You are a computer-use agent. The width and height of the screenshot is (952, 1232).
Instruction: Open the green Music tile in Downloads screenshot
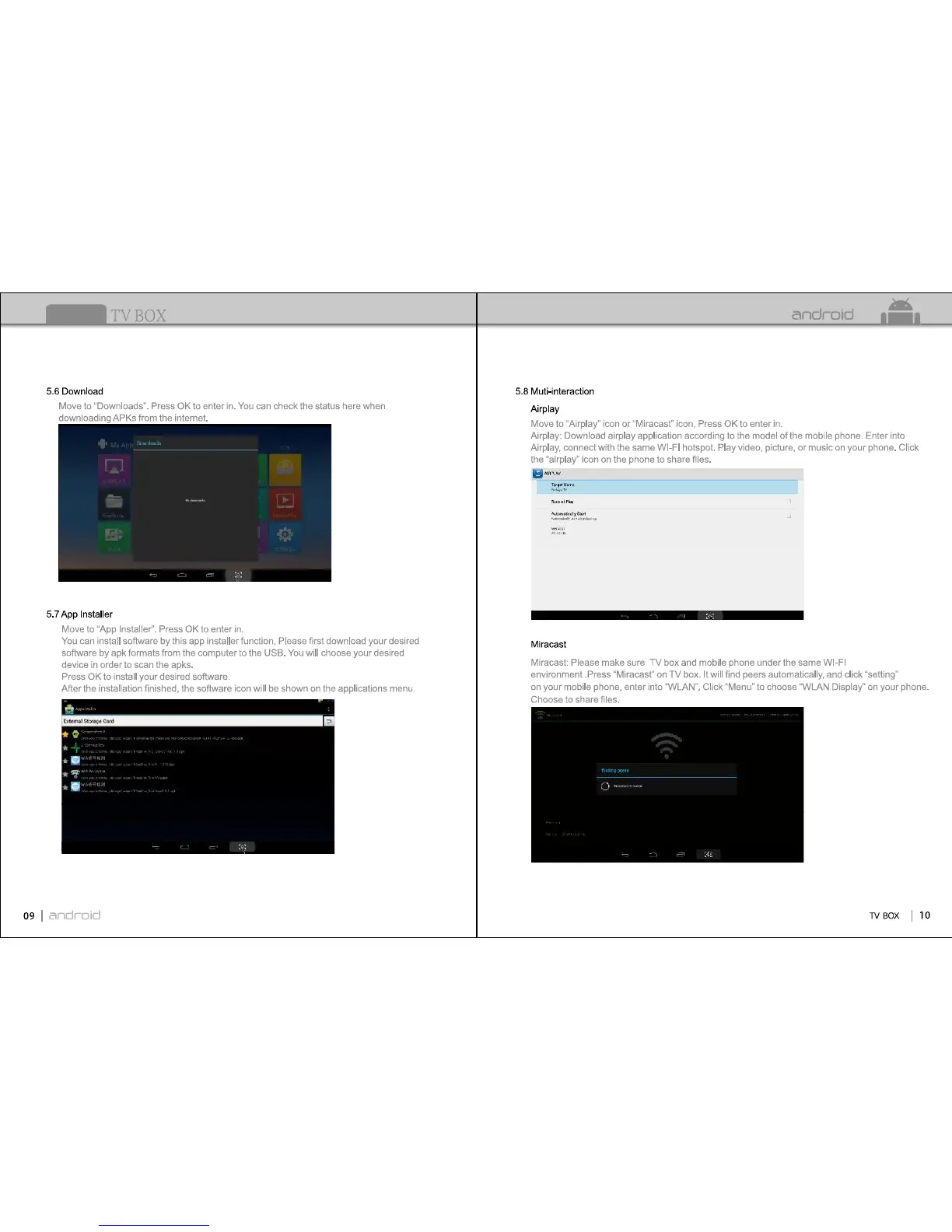114,537
